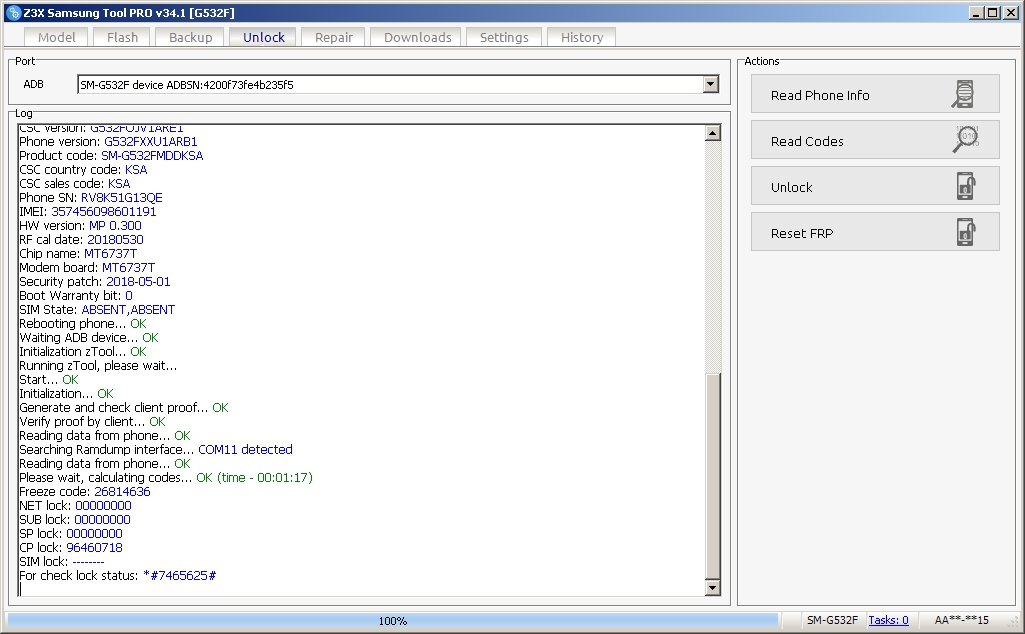The width and height of the screenshot is (1025, 634).
Task: Click the Z3X app icon in title bar
Action: [x=13, y=12]
